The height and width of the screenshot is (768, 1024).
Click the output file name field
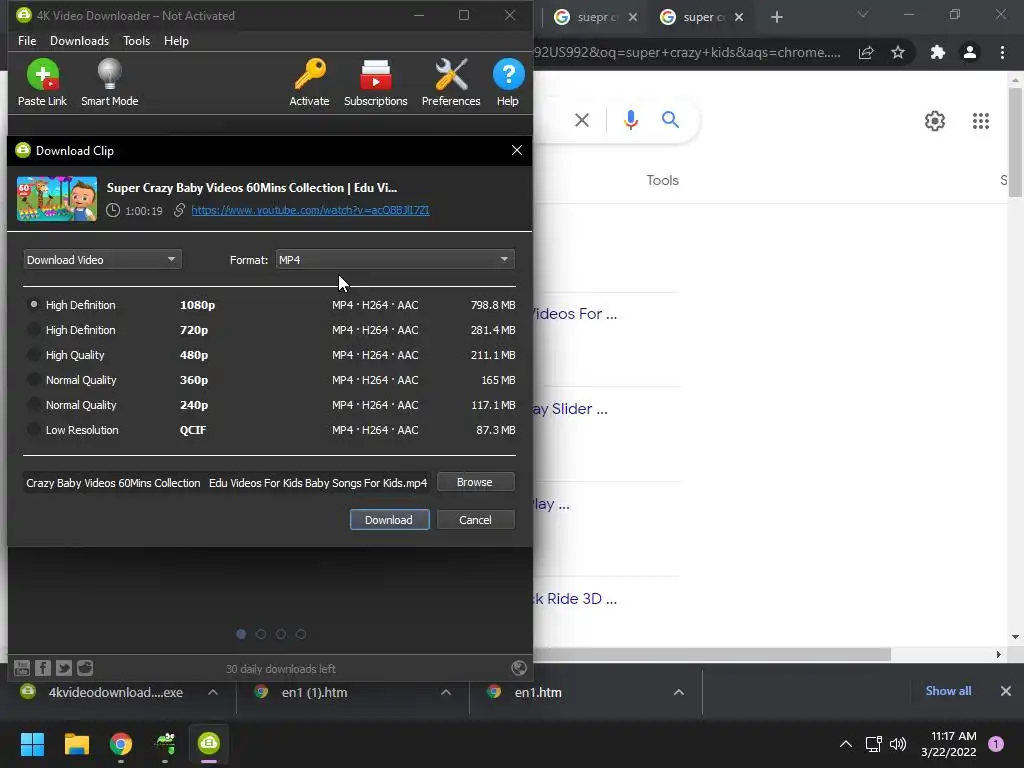227,483
